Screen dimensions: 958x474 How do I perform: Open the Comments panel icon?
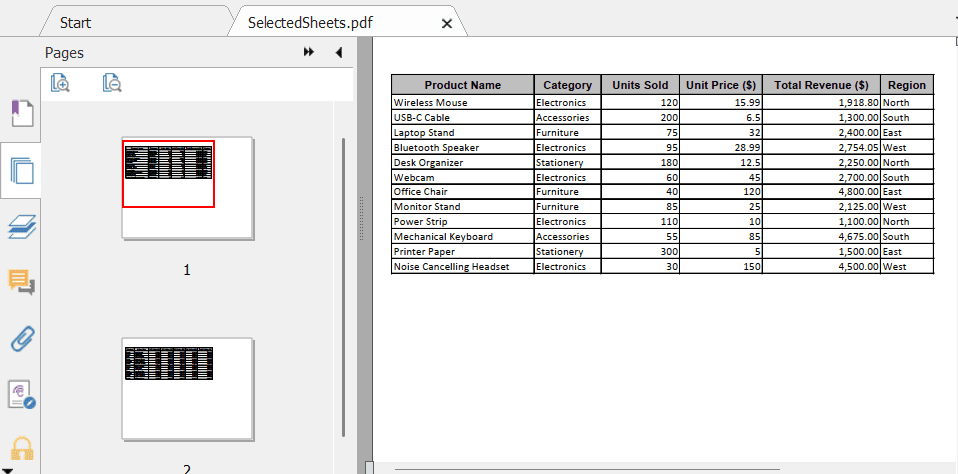(21, 282)
